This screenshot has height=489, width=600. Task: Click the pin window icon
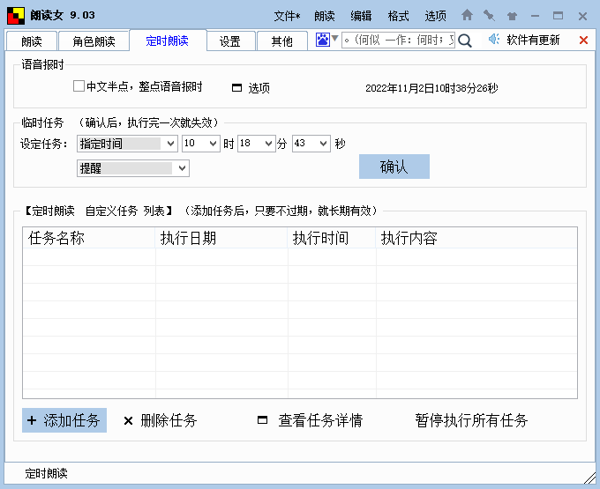click(489, 15)
